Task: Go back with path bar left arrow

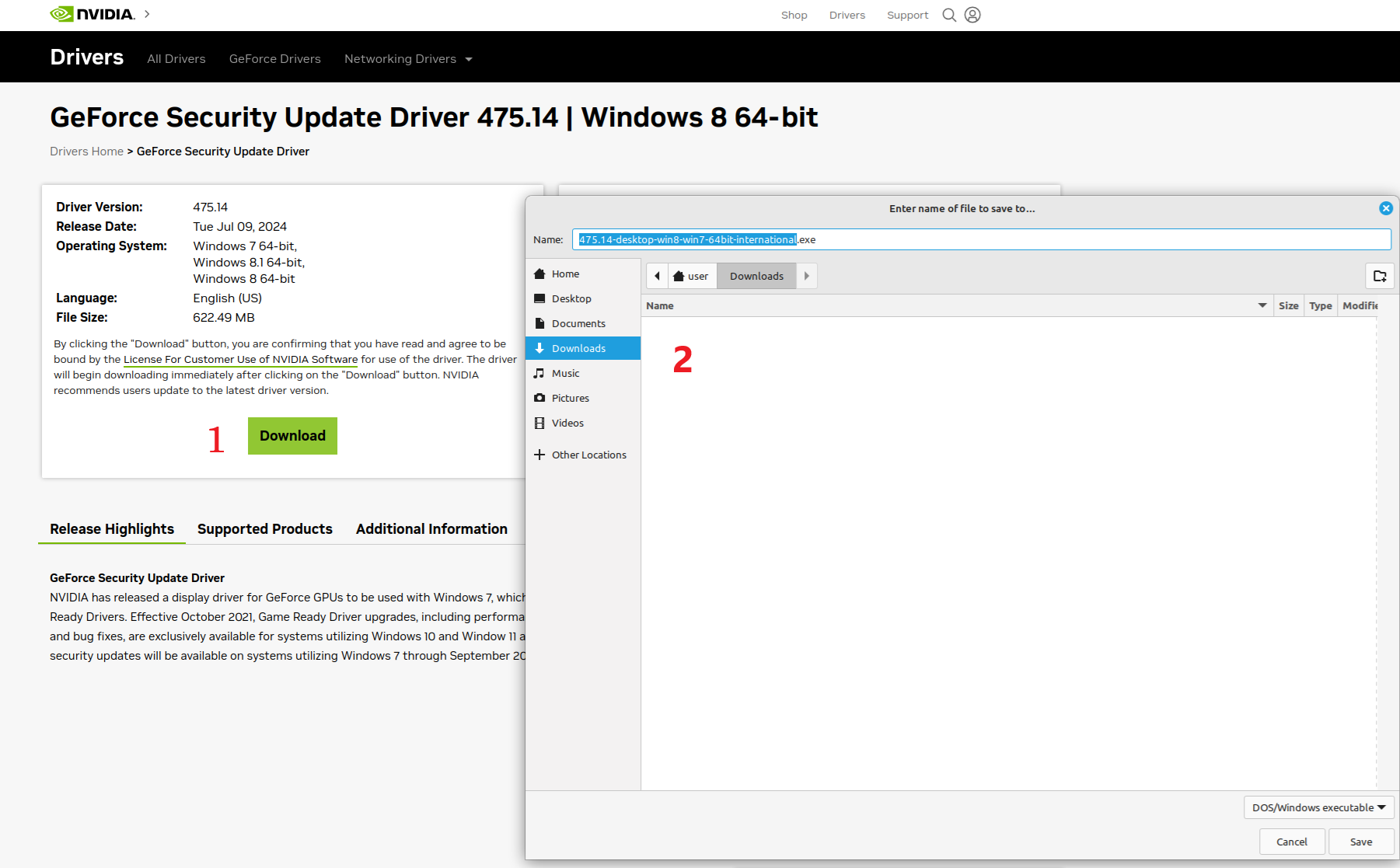Action: tap(657, 276)
